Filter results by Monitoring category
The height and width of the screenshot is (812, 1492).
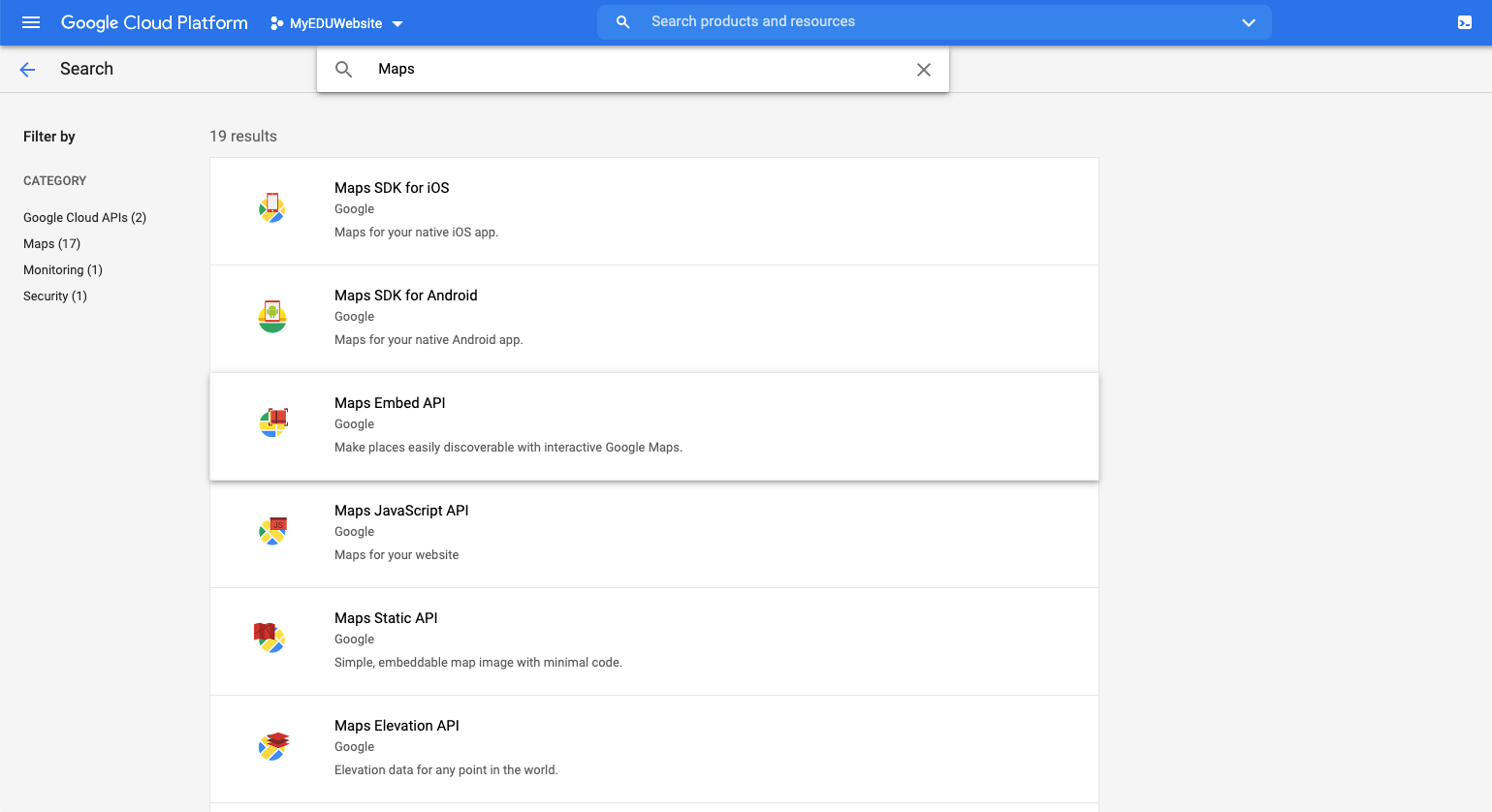tap(62, 270)
